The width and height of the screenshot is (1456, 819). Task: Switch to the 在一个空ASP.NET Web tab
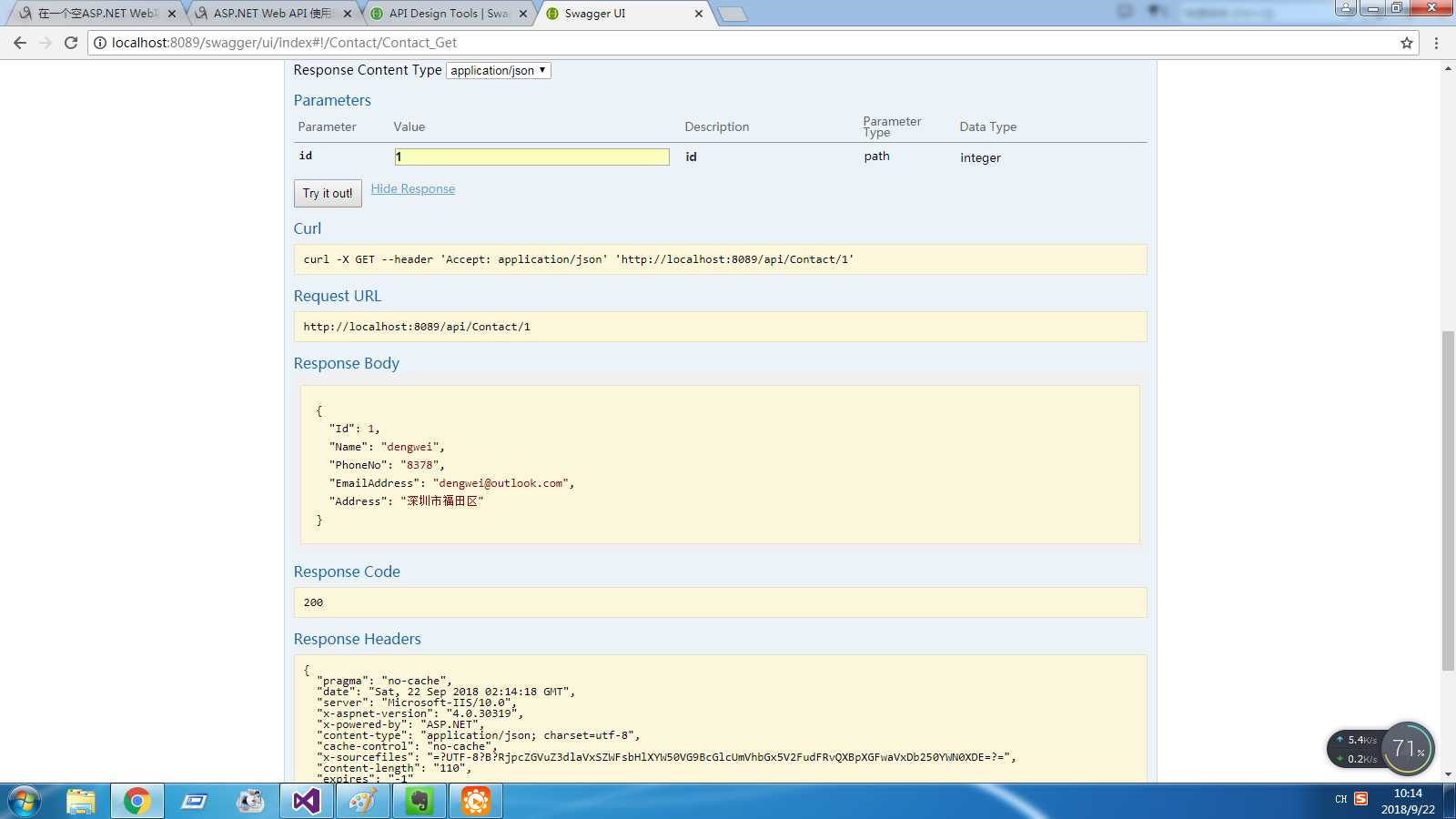[96, 14]
